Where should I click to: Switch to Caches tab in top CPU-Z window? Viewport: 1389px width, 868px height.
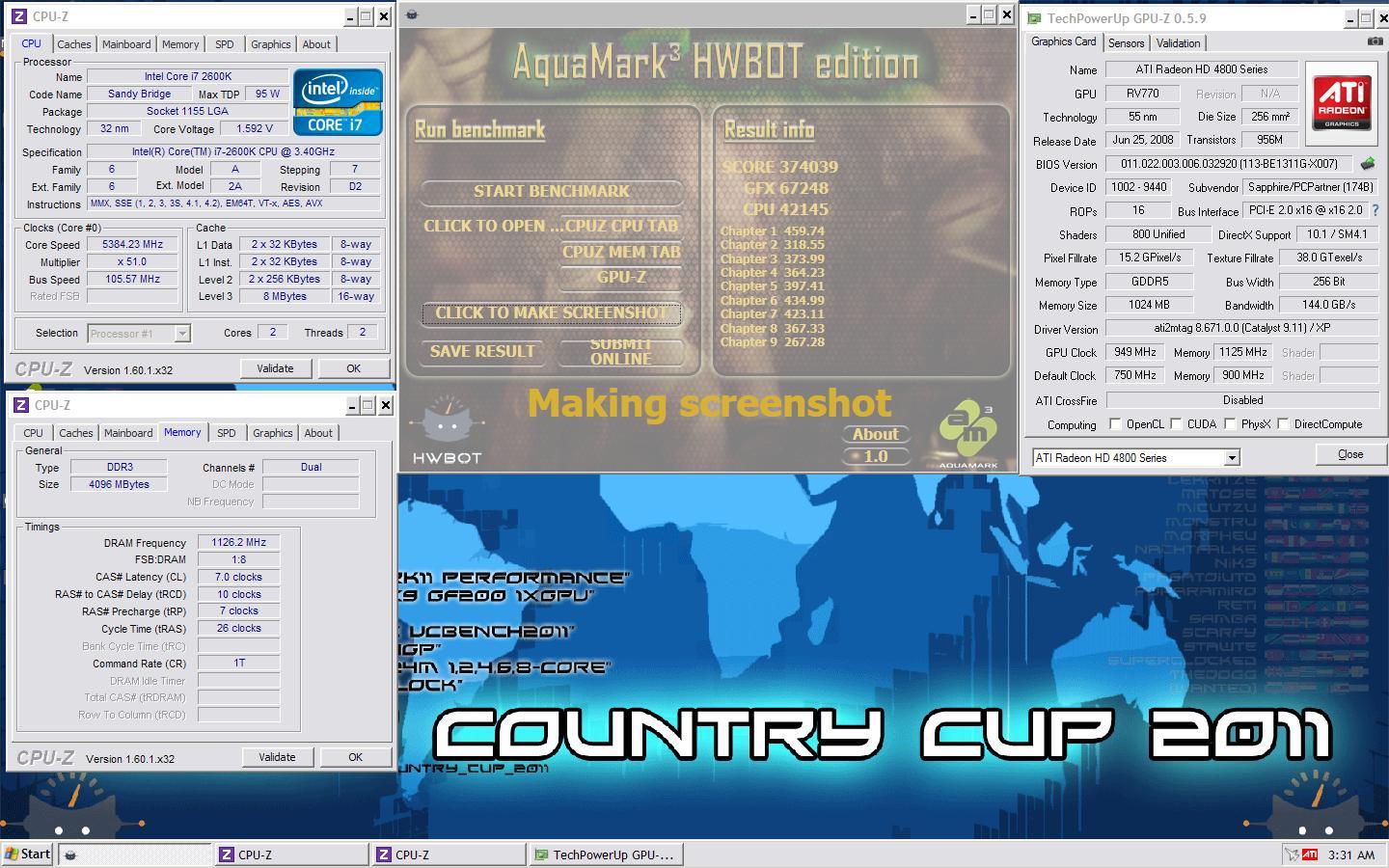tap(73, 44)
